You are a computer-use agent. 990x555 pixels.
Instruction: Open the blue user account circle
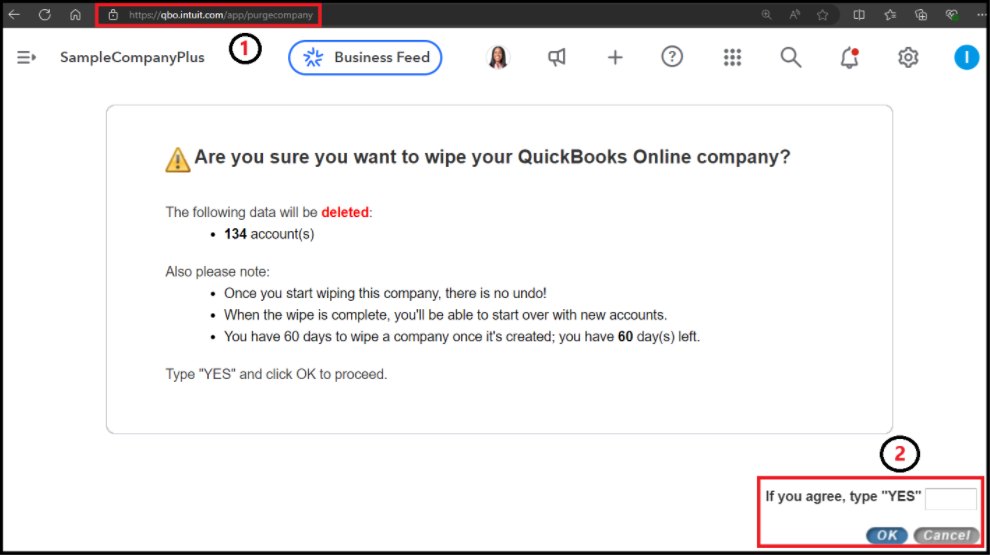(966, 57)
